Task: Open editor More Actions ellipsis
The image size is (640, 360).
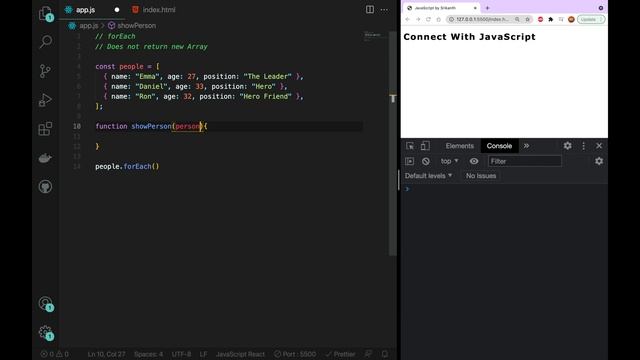Action: pos(384,9)
